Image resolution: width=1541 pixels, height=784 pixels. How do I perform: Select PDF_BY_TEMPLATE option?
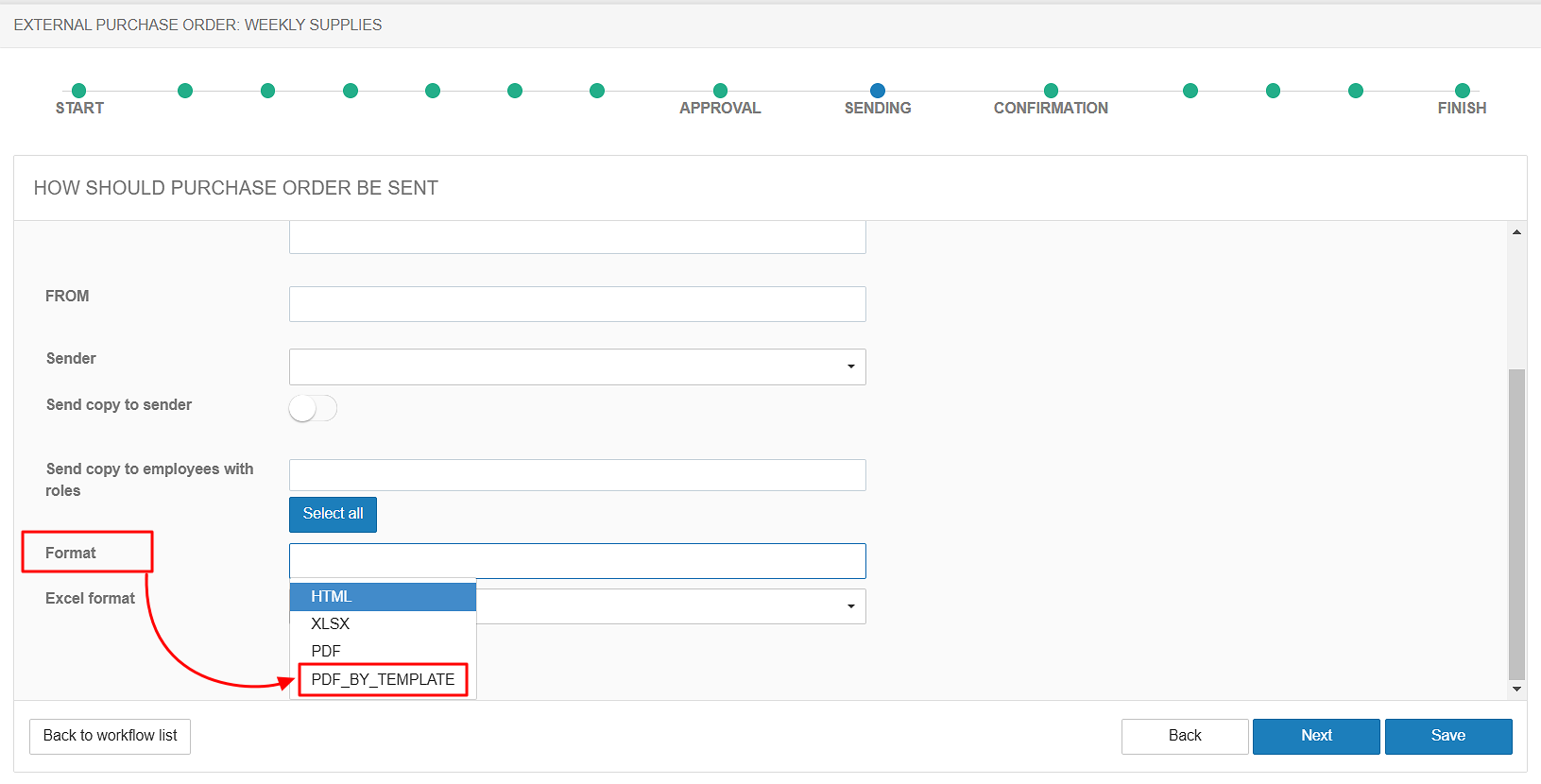point(383,679)
